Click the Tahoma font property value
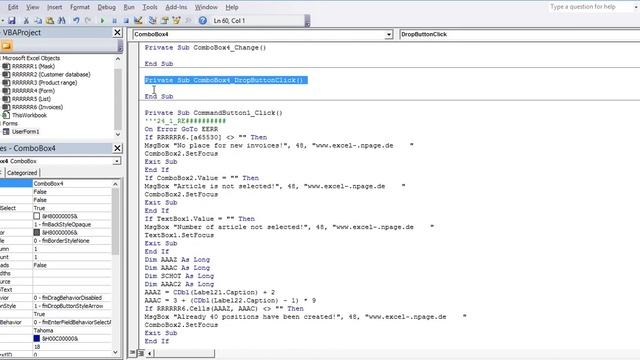Viewport: 640px width, 360px height. (x=72, y=331)
